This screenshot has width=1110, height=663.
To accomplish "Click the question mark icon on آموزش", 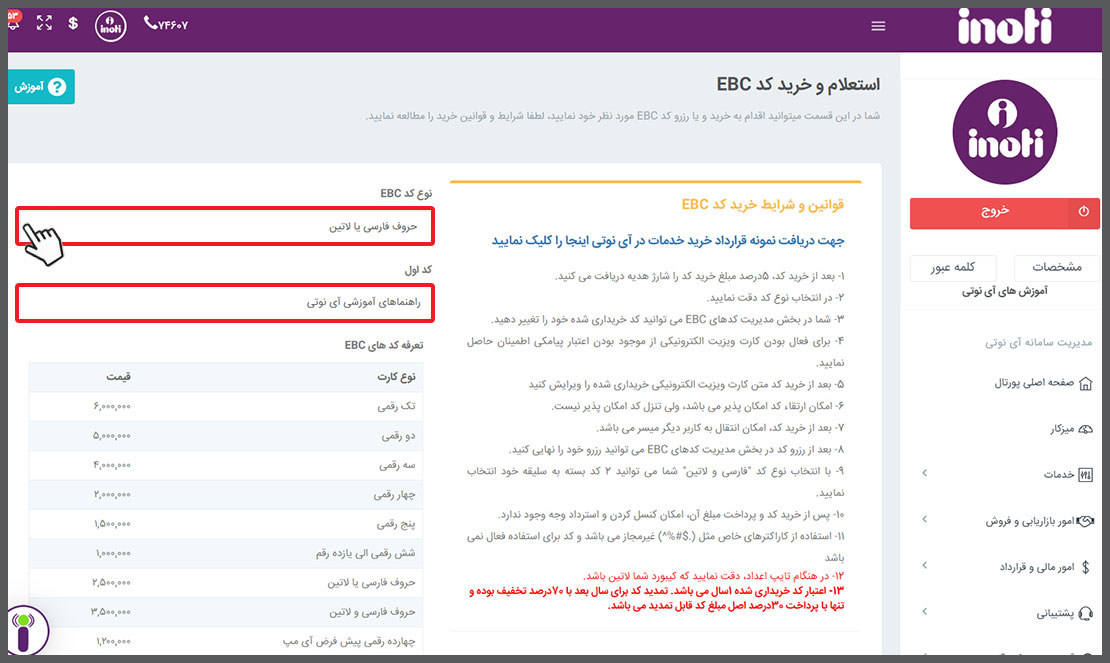I will (57, 86).
